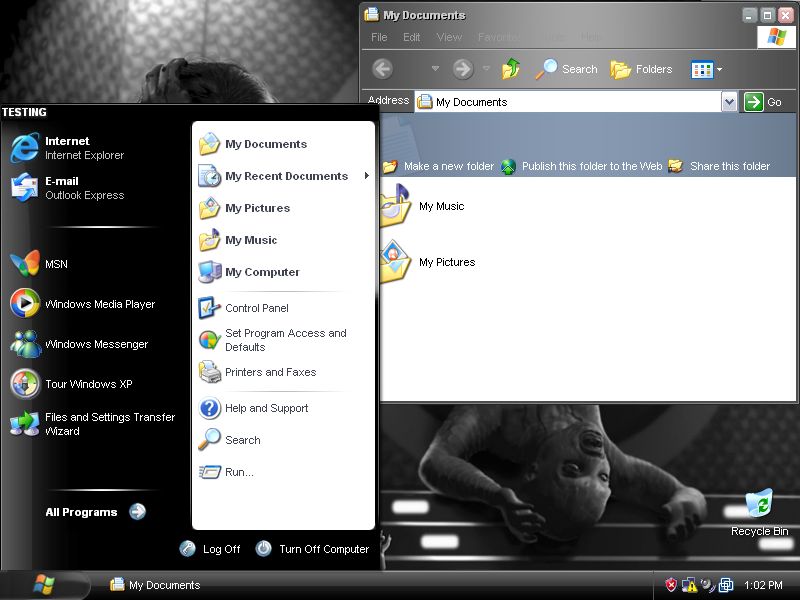Launch Tour Windows XP

pyautogui.click(x=71, y=384)
